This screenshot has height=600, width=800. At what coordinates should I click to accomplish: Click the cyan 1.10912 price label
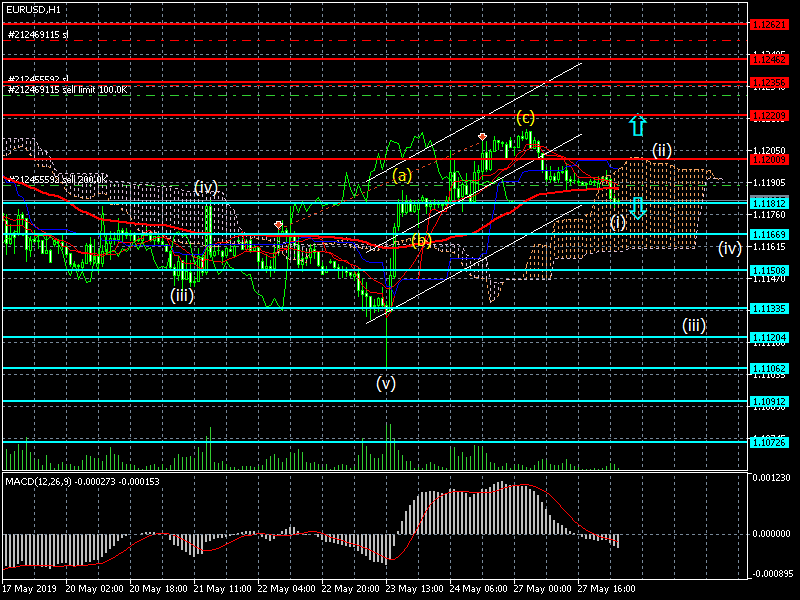[x=768, y=402]
